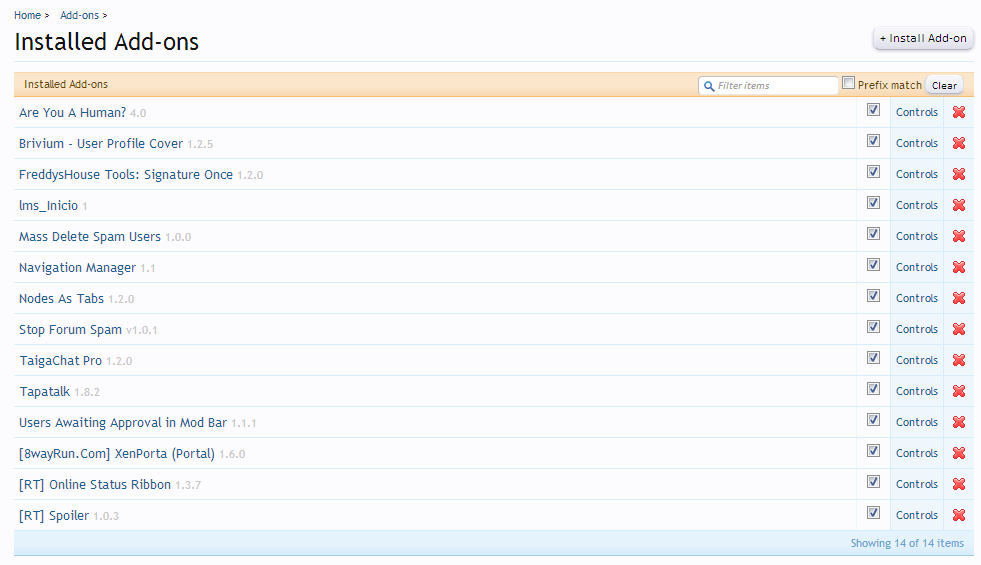Click the search magnifier in filter box
This screenshot has width=981, height=565.
click(709, 86)
